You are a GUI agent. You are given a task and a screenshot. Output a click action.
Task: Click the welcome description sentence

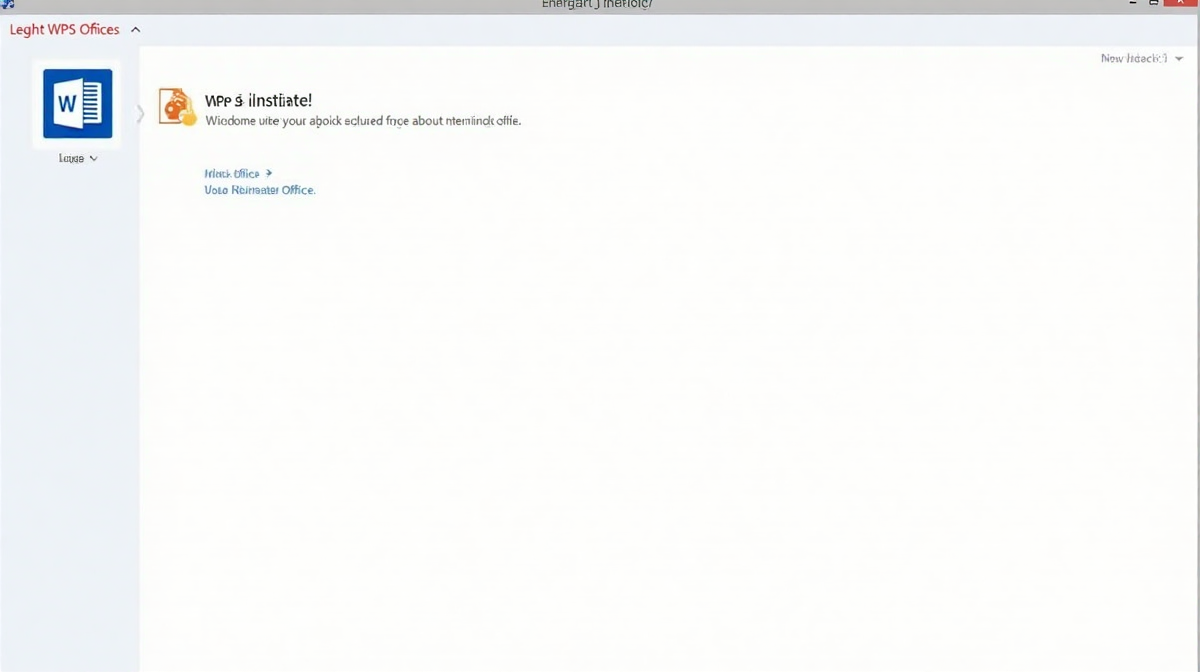tap(363, 120)
